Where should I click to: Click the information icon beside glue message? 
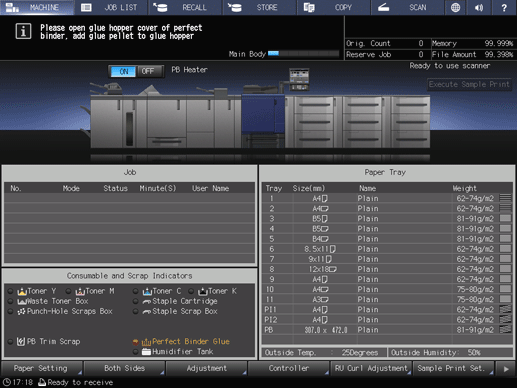click(x=23, y=31)
